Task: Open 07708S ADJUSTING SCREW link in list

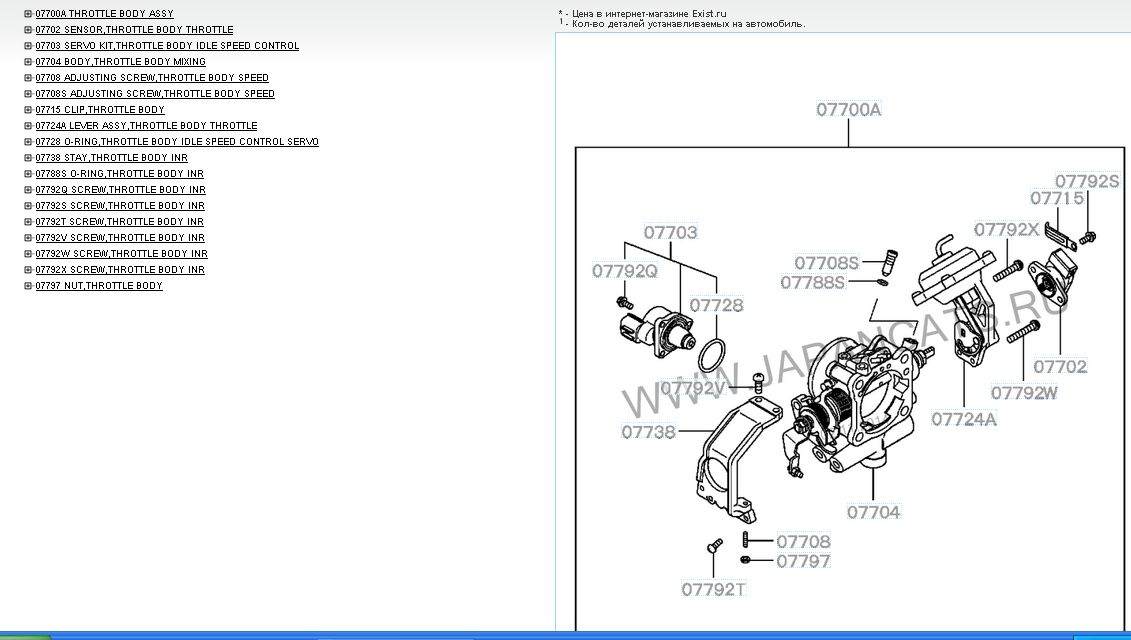Action: coord(154,94)
